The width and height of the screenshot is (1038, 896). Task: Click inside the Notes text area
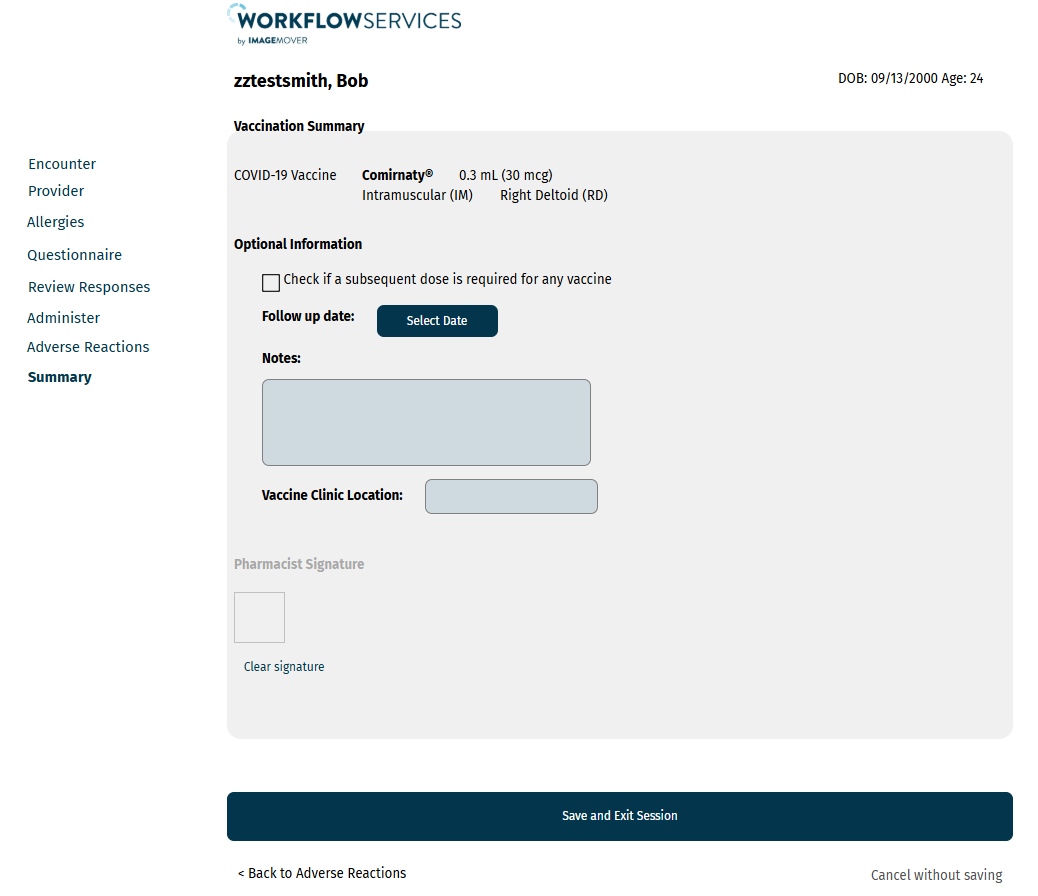[x=426, y=422]
